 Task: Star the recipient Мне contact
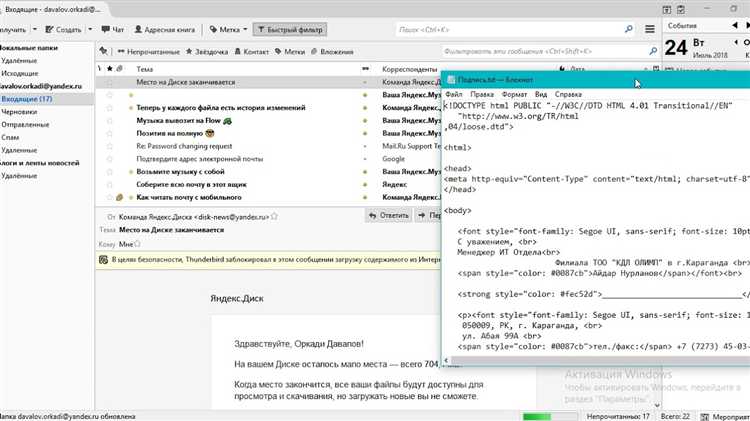tap(137, 244)
